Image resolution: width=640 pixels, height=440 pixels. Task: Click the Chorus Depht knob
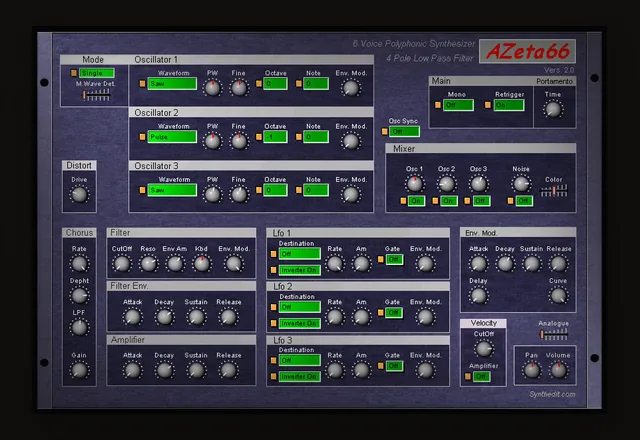point(79,296)
